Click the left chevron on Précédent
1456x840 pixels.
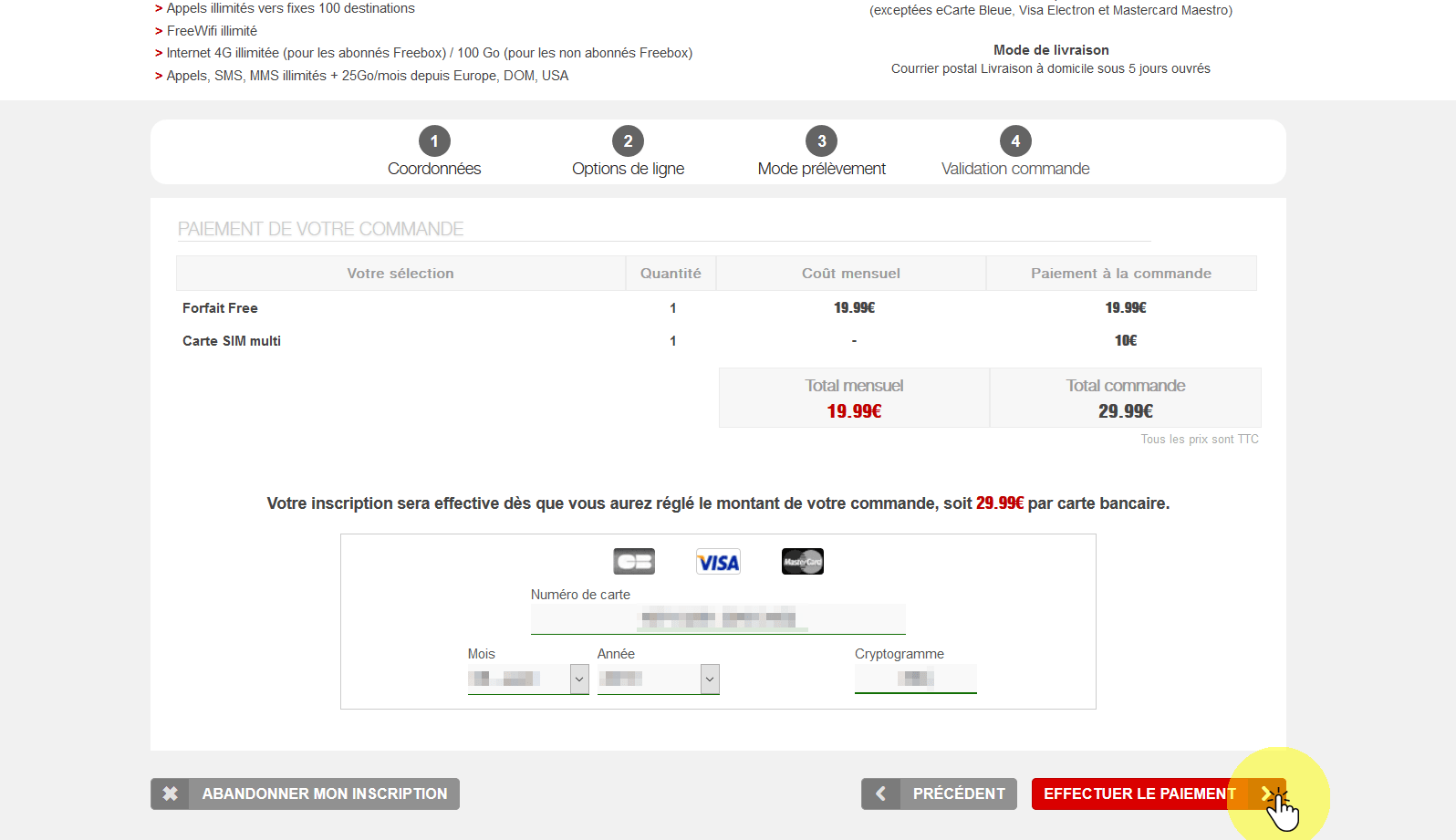(x=880, y=793)
